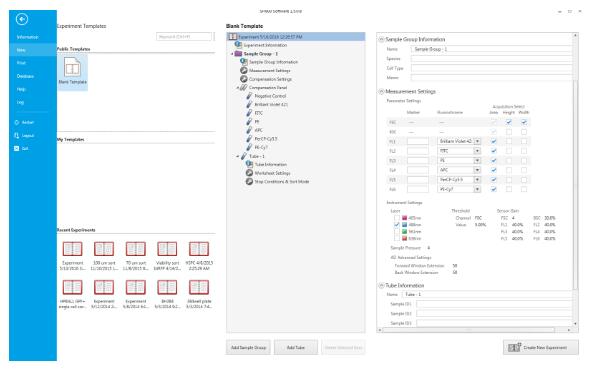This screenshot has width=601, height=371.
Task: Select the New menu item
Action: pos(21,50)
